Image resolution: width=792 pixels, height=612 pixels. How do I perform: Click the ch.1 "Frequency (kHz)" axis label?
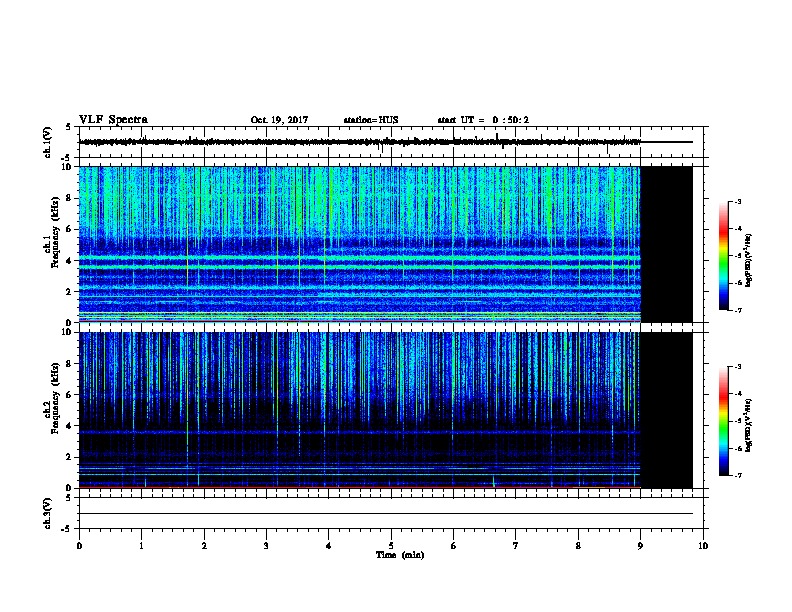pyautogui.click(x=55, y=232)
